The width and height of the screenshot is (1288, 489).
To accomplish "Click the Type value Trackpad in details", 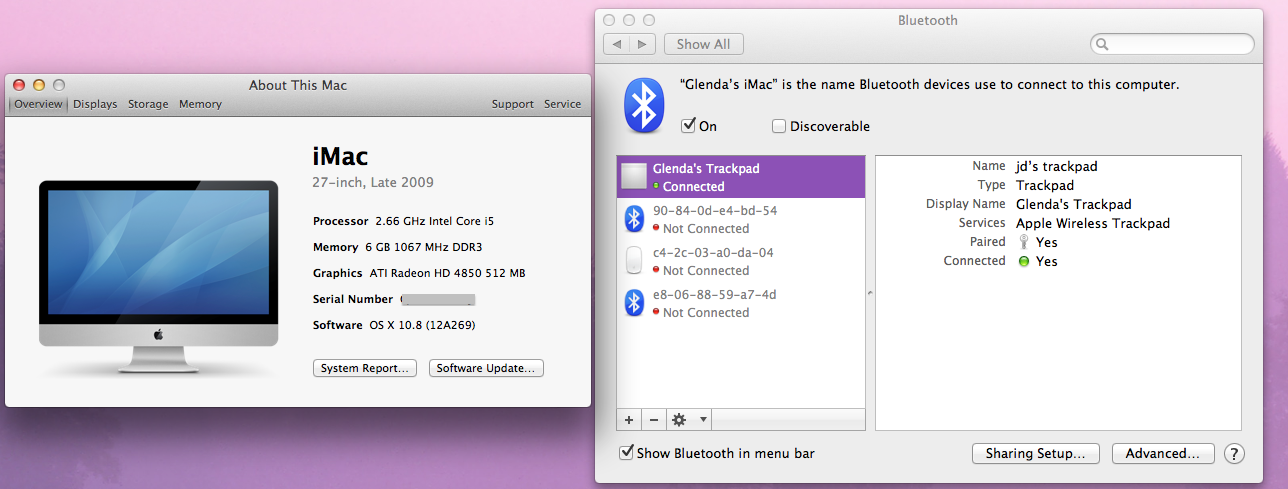I will tap(1045, 185).
